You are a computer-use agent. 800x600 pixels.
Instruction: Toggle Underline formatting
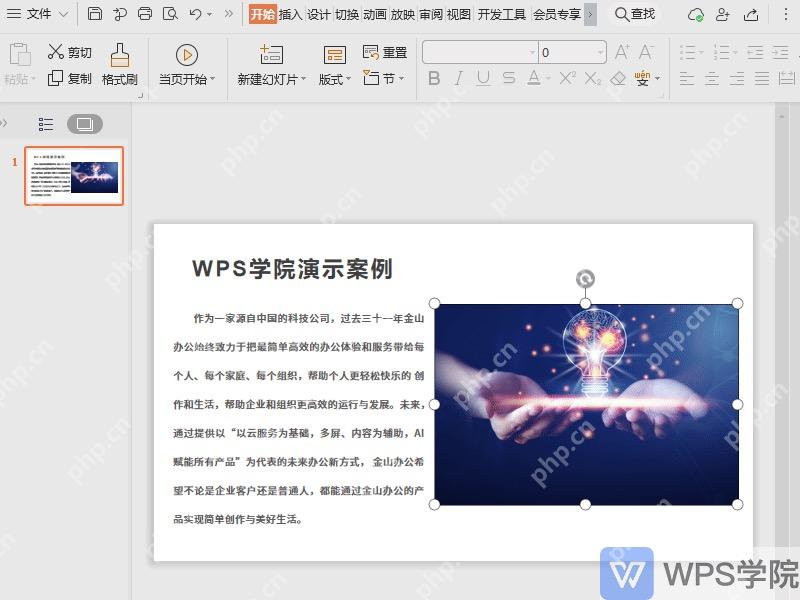483,79
